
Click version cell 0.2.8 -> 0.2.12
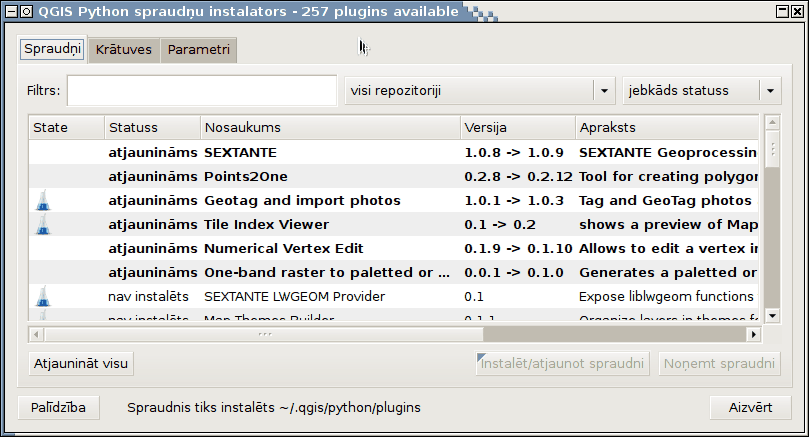pos(519,176)
